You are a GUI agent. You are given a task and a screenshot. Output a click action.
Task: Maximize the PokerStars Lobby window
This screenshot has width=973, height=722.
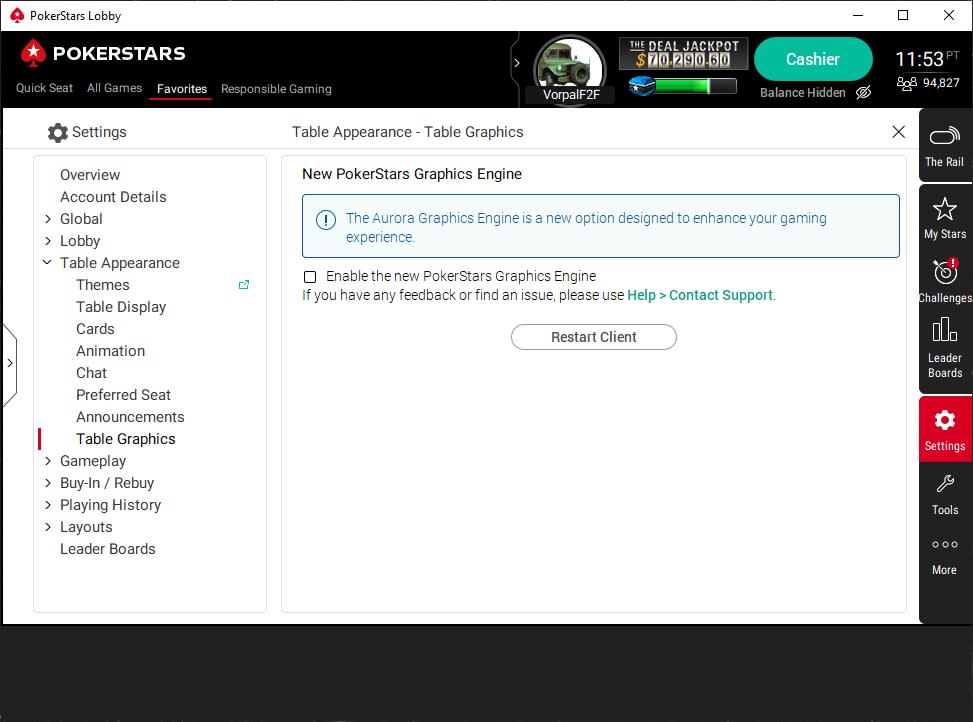pyautogui.click(x=903, y=15)
